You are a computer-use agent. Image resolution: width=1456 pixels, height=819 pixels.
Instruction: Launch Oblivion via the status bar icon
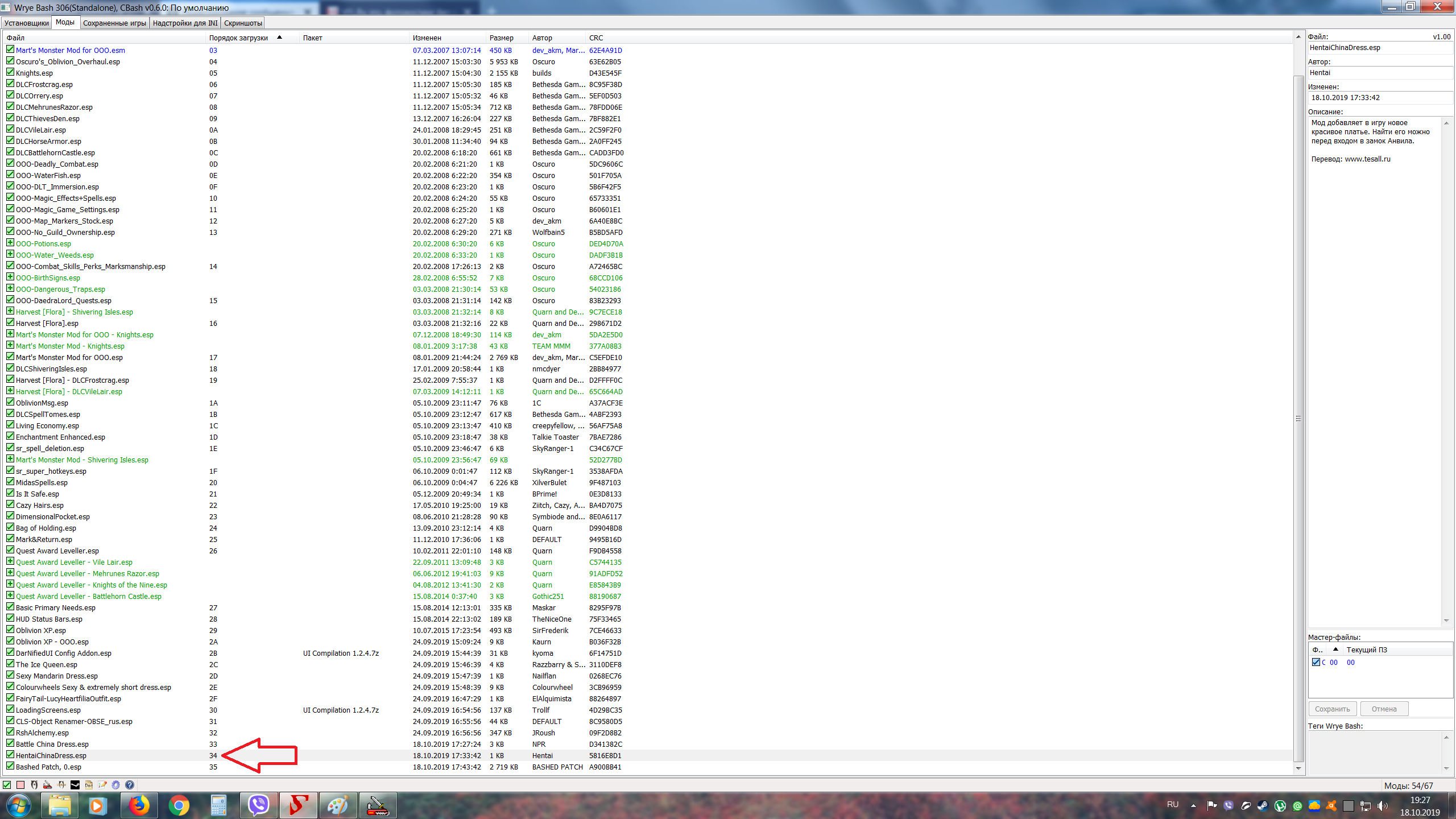tap(34, 785)
